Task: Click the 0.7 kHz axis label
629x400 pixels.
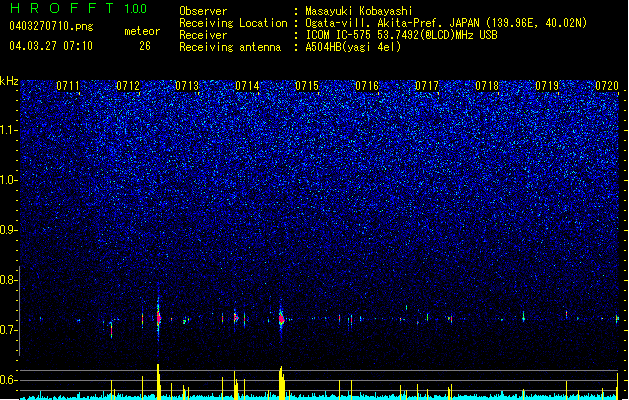Action: (x=9, y=330)
